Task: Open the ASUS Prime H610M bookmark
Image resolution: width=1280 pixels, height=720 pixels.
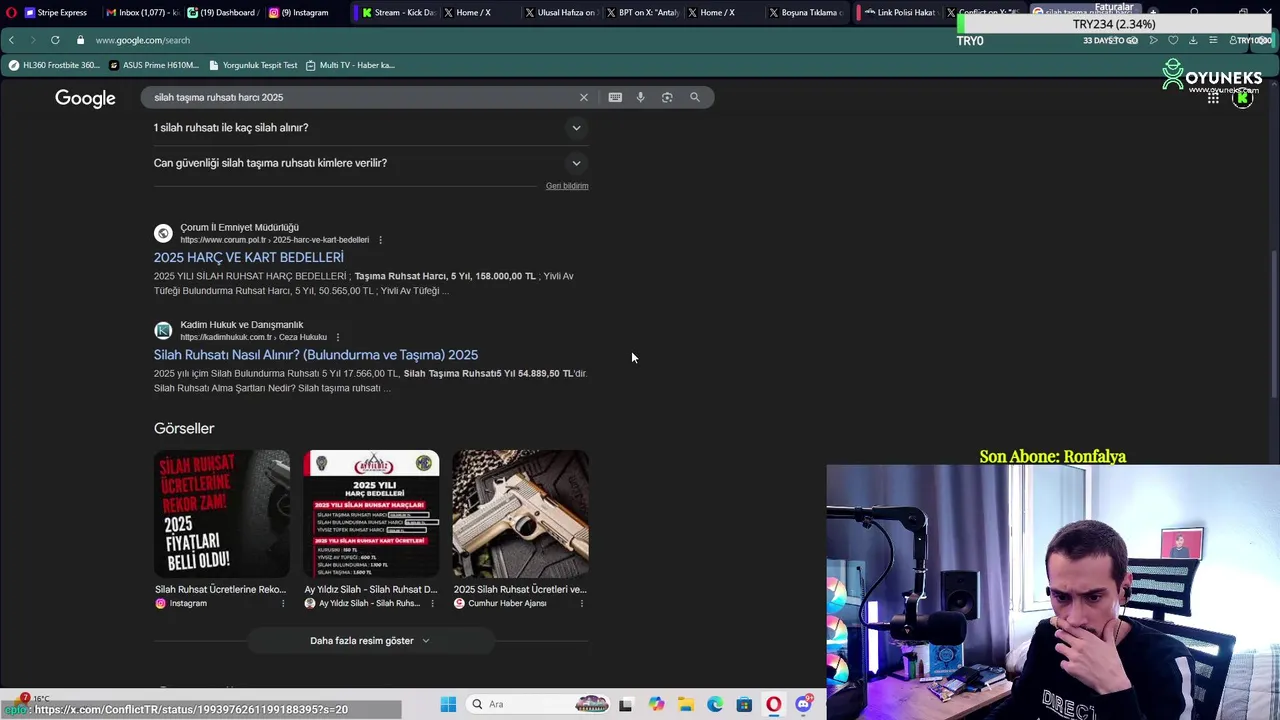Action: pos(154,65)
